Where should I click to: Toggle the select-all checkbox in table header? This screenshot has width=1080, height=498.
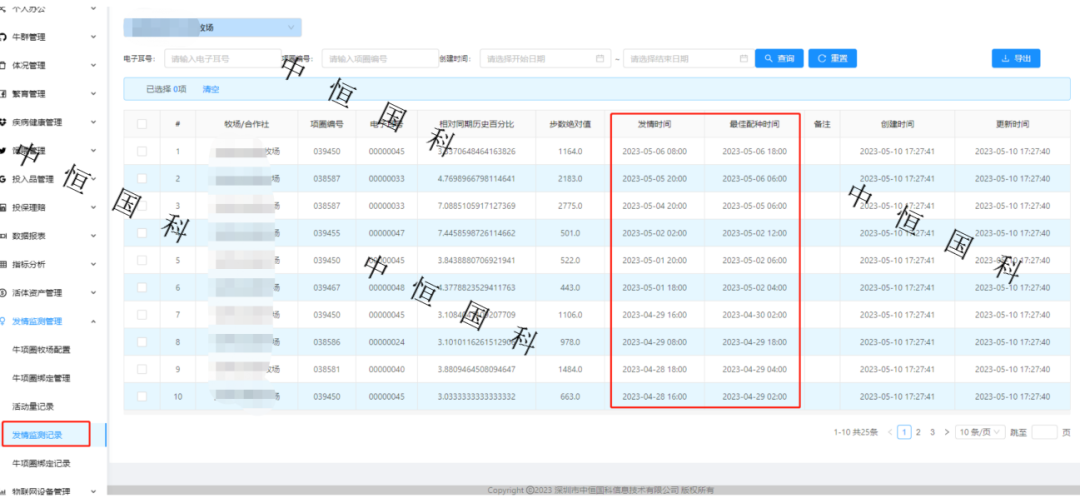coord(141,124)
